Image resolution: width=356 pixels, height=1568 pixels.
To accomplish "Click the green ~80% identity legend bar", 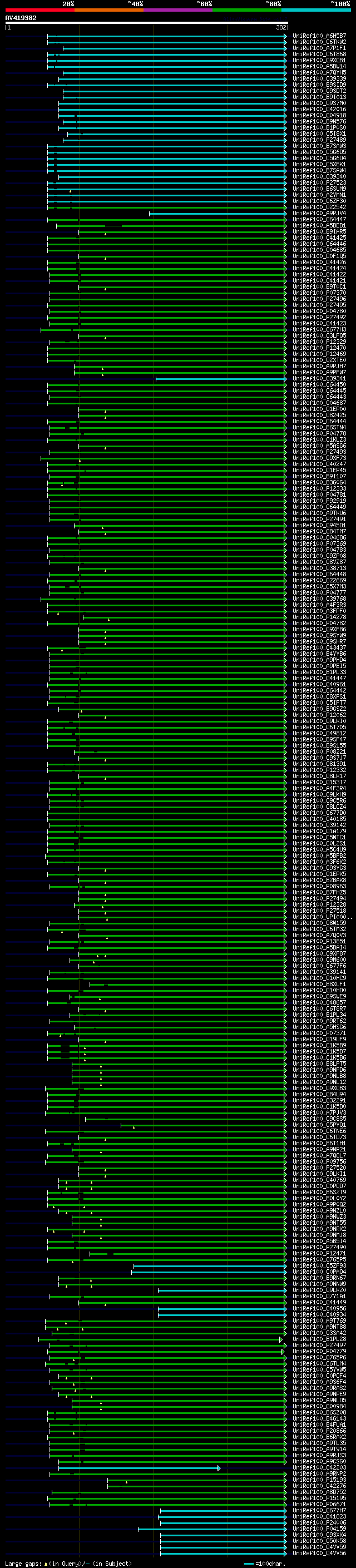I will coord(247,10).
